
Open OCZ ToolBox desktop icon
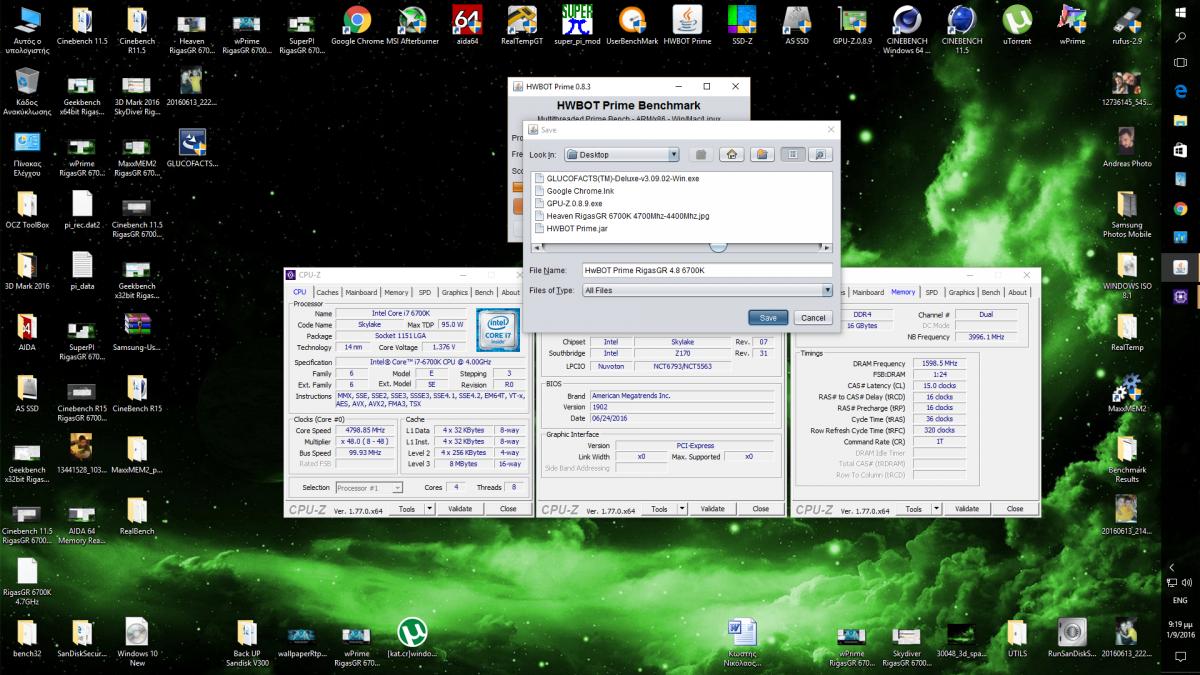click(26, 210)
